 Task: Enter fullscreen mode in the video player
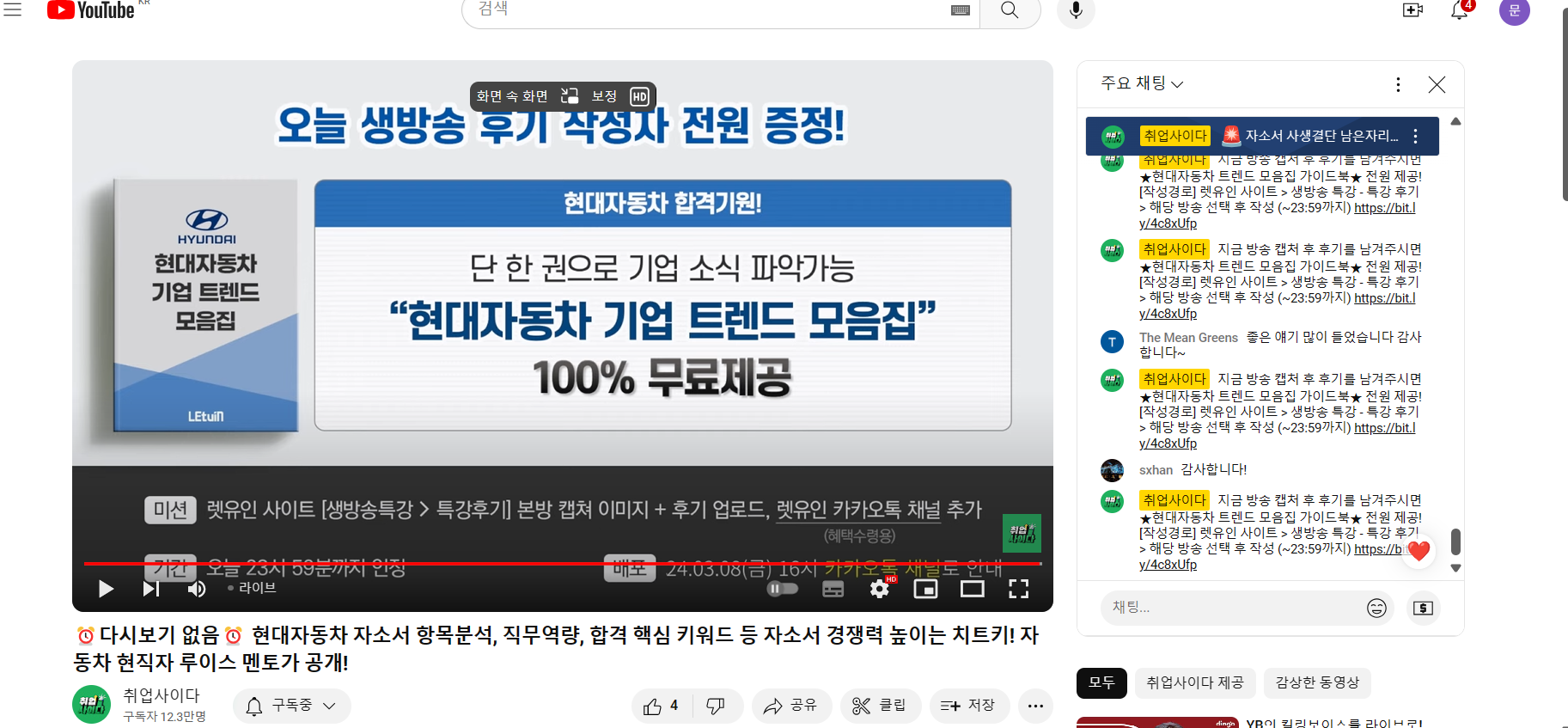coord(1018,589)
